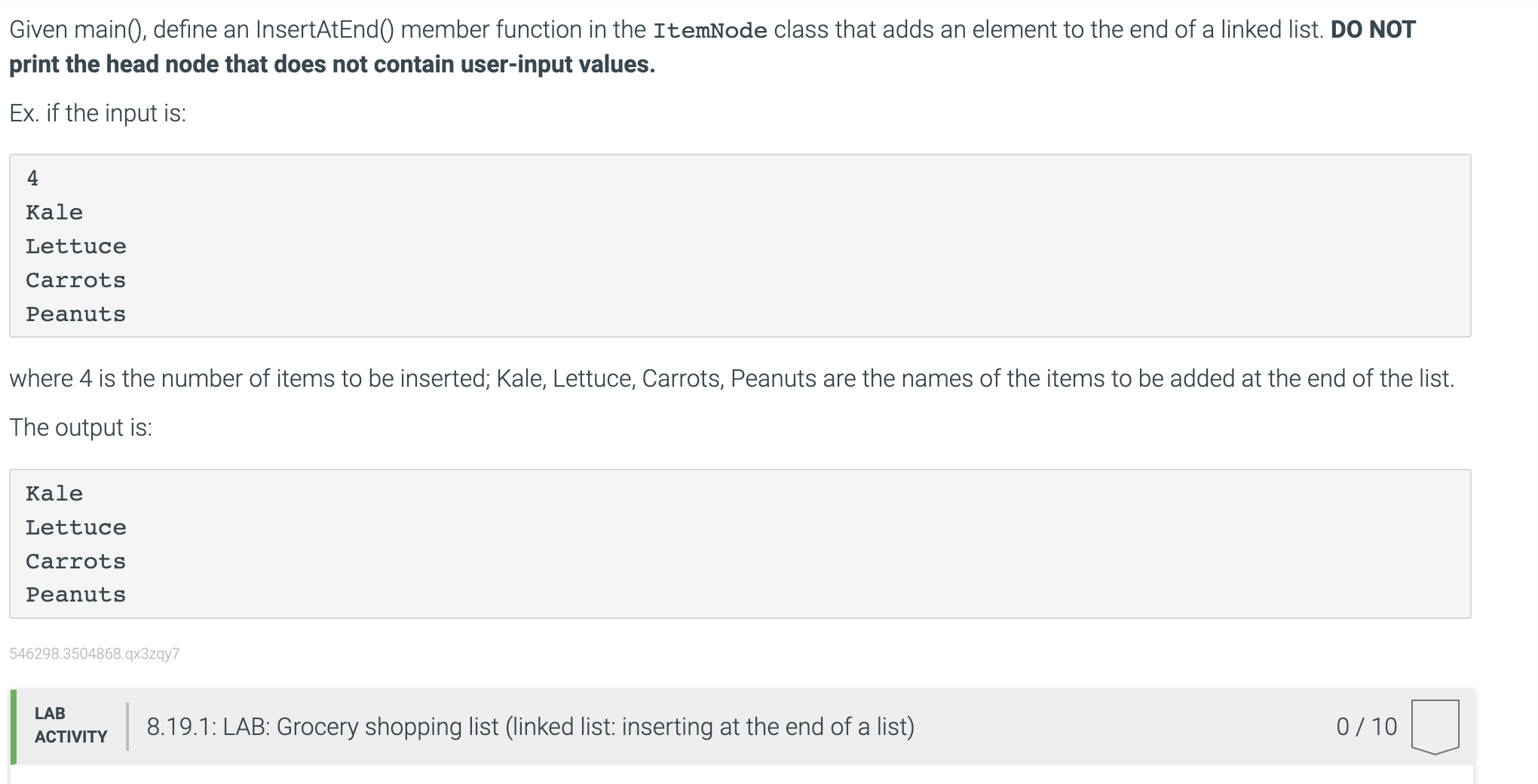Click the vertical divider beside the lab title
1538x784 pixels.
128,726
